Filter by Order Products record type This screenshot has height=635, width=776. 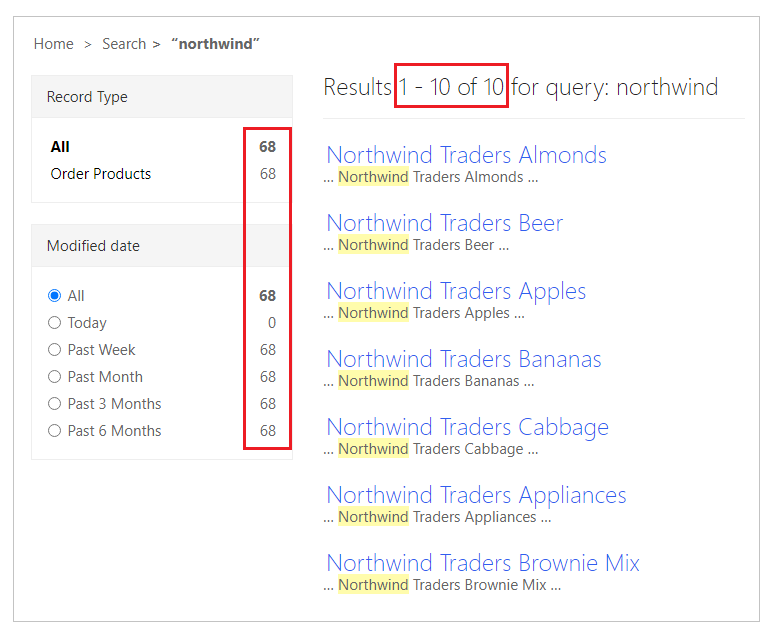click(100, 174)
